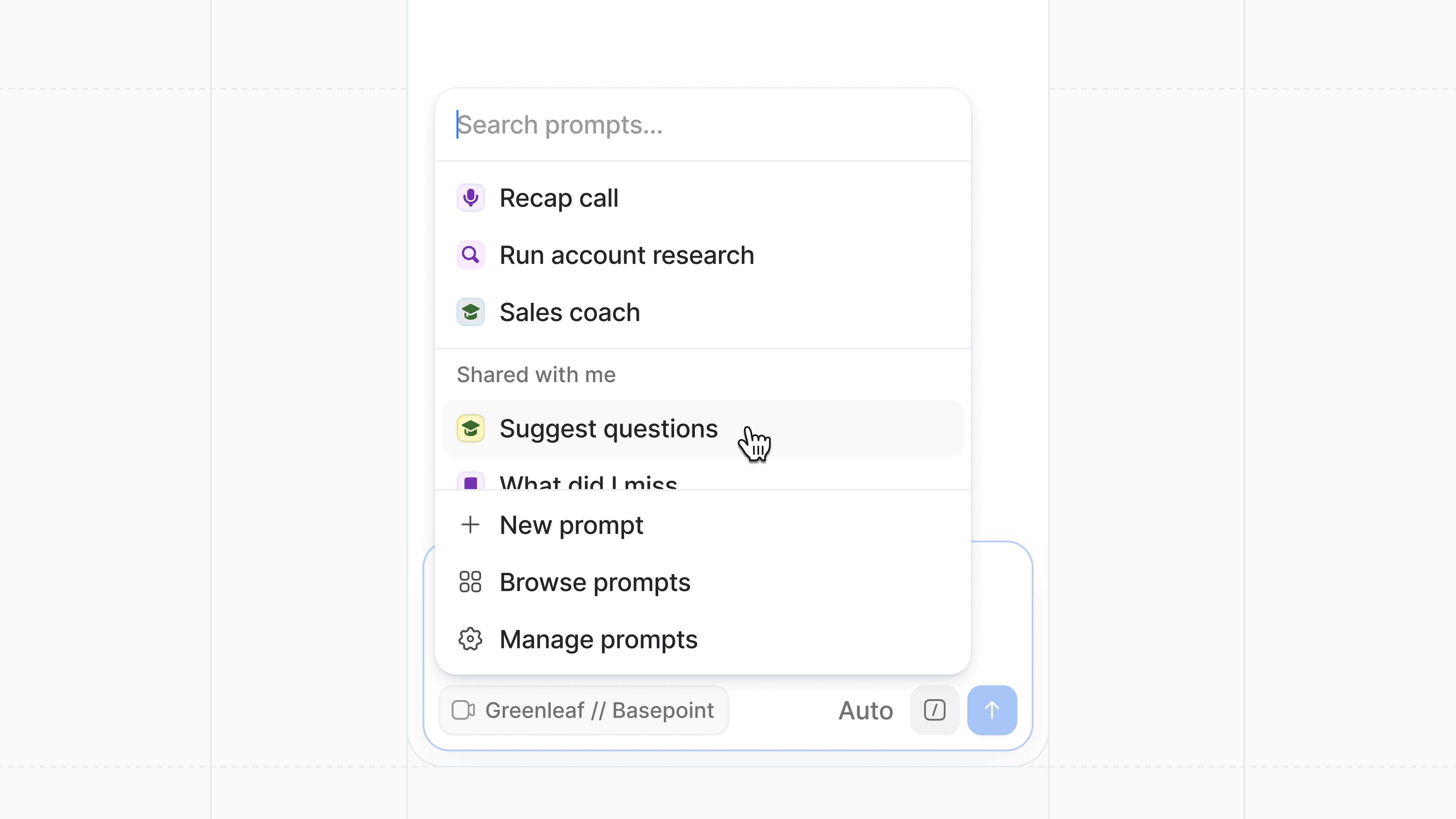Click the plus icon beside New prompt
Image resolution: width=1456 pixels, height=819 pixels.
point(470,525)
